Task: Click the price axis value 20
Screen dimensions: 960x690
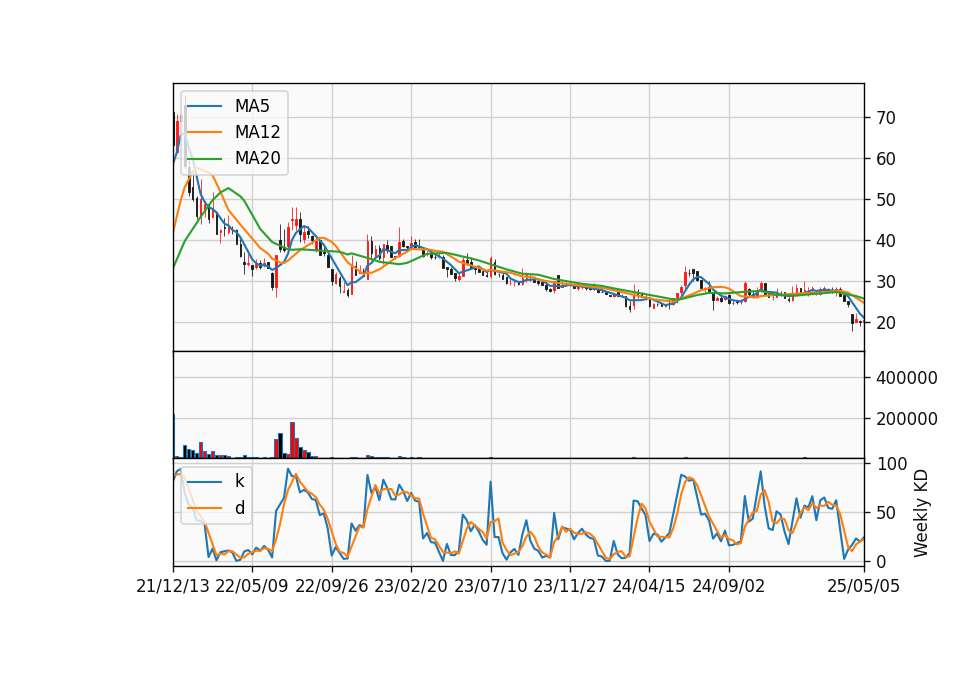Action: point(885,323)
